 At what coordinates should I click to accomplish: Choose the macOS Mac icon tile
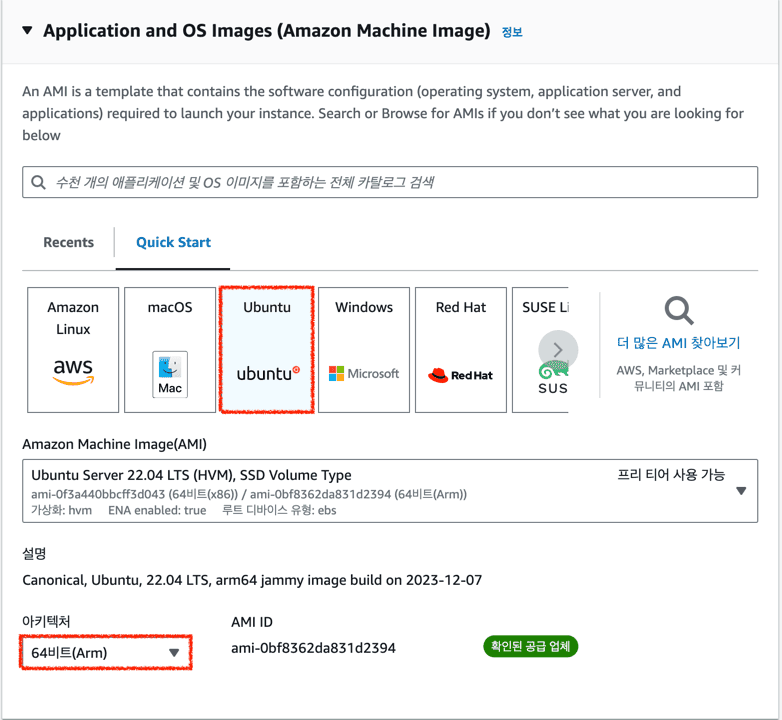170,350
